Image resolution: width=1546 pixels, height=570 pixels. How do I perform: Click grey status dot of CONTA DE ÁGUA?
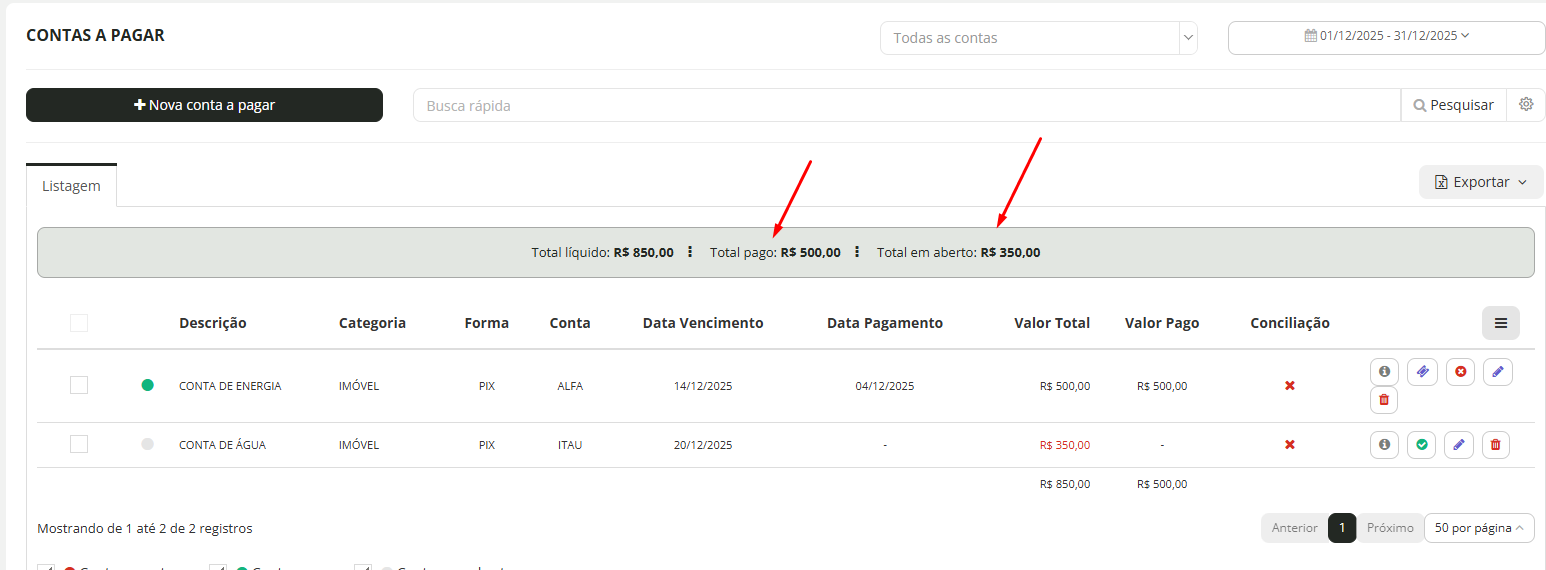(x=148, y=444)
